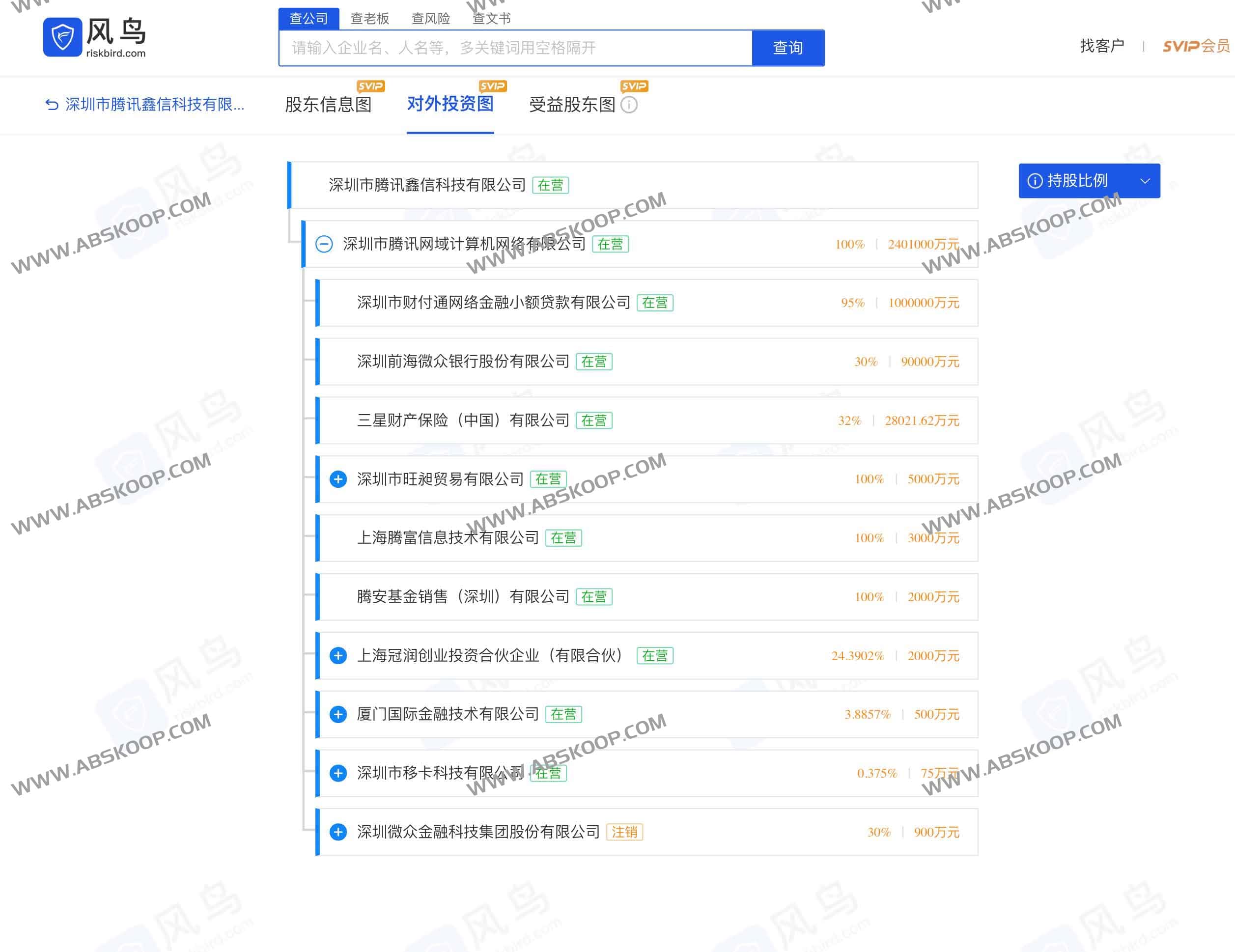Click the info icon beside 受益股东图
Image resolution: width=1235 pixels, height=952 pixels.
[629, 106]
